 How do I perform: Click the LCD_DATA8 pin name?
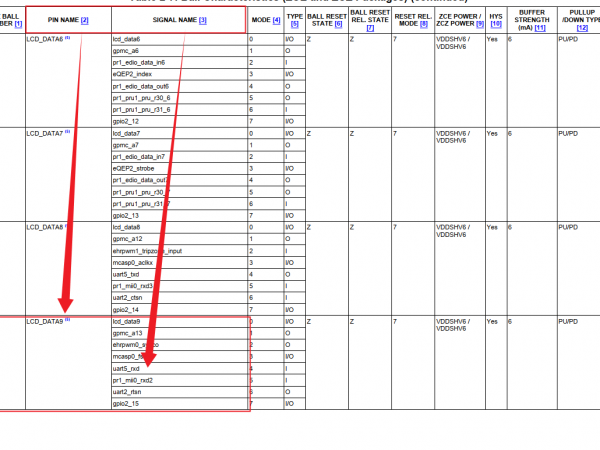[45, 227]
